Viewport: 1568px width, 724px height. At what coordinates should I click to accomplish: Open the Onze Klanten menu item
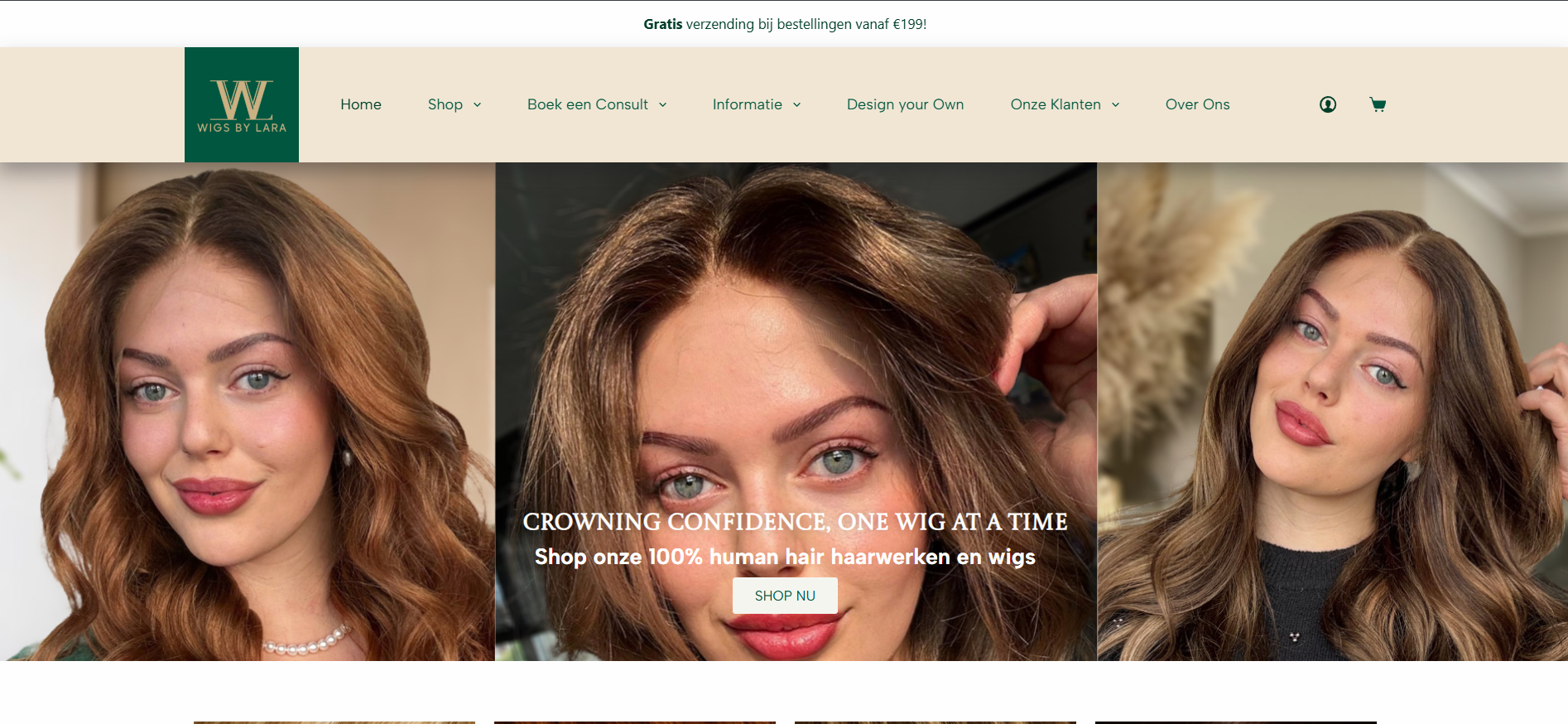pos(1056,104)
